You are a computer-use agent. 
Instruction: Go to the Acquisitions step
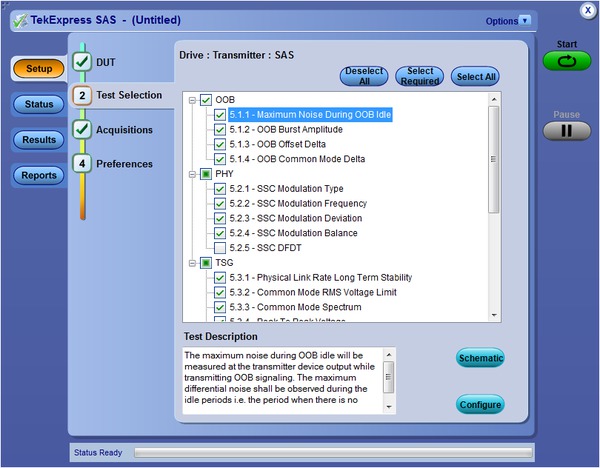(124, 130)
